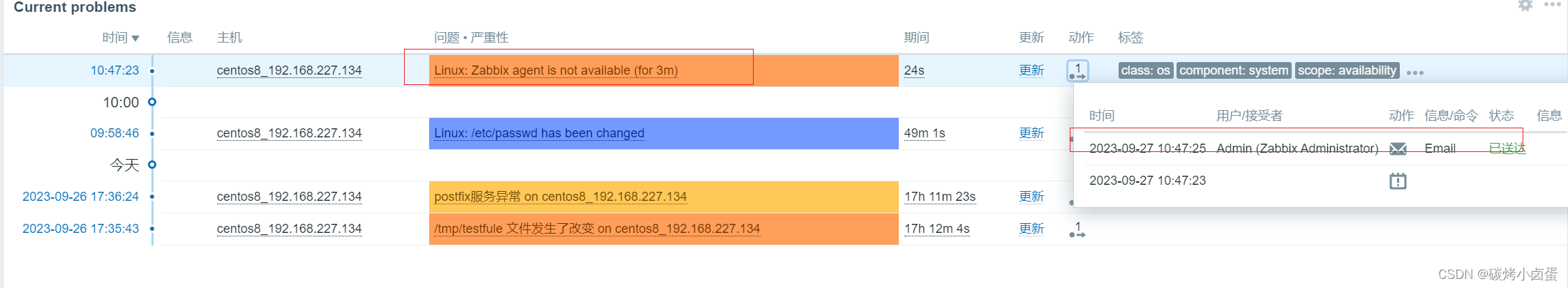Screen dimensions: 1568x288
Task: Open actions icon for Zabbix agent problem
Action: [x=1077, y=70]
